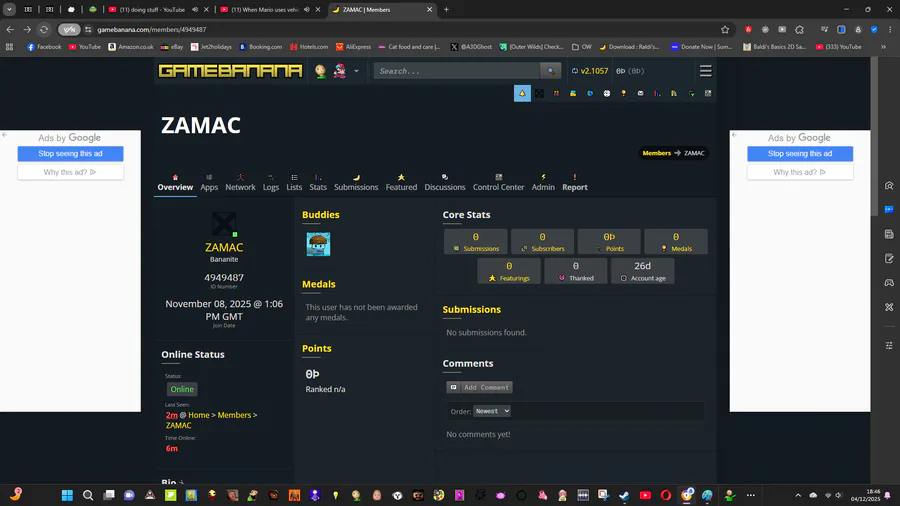Mute the 'When Mario uses vehic' tab audio
This screenshot has height=506, width=900.
coord(307,10)
